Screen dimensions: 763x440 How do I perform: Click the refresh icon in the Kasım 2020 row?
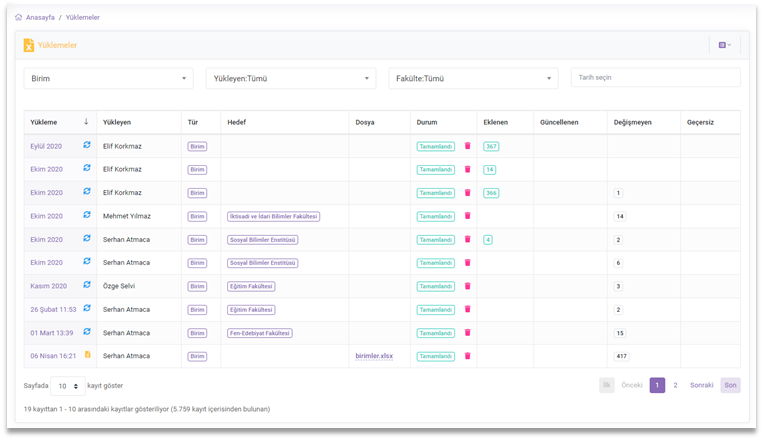click(87, 286)
